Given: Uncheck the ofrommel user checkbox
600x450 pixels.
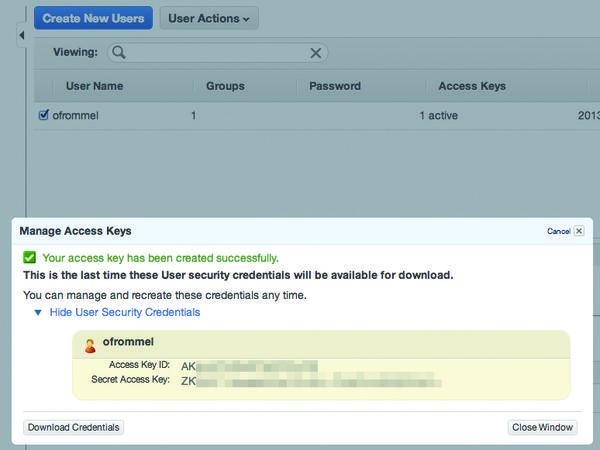Looking at the screenshot, I should 44,114.
